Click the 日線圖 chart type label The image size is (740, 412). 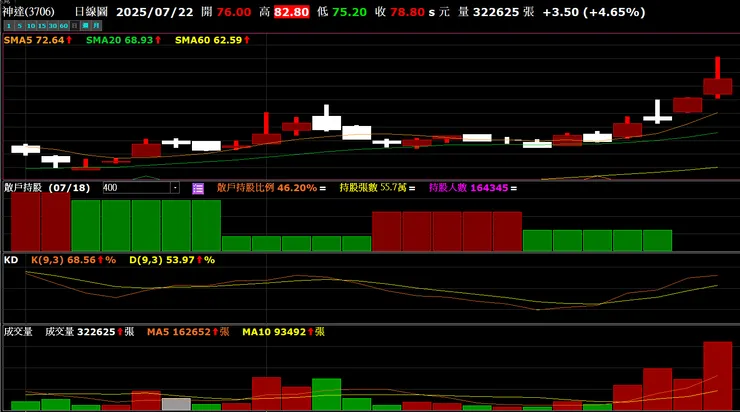click(x=91, y=12)
